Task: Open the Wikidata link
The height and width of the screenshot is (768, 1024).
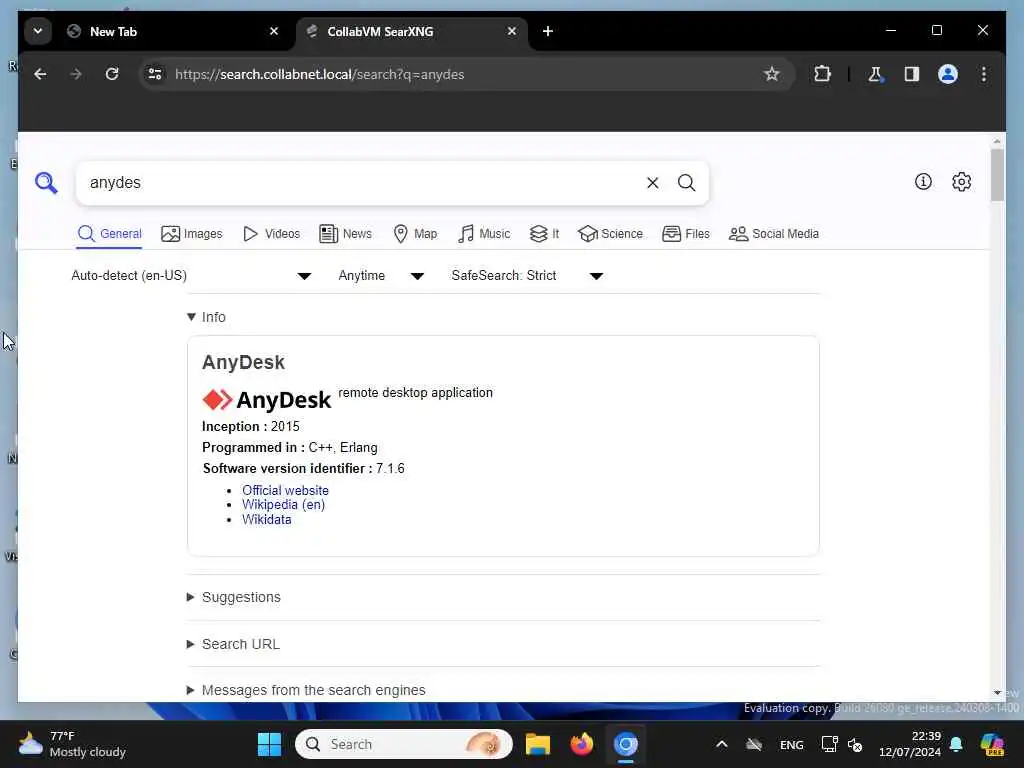Action: tap(266, 520)
